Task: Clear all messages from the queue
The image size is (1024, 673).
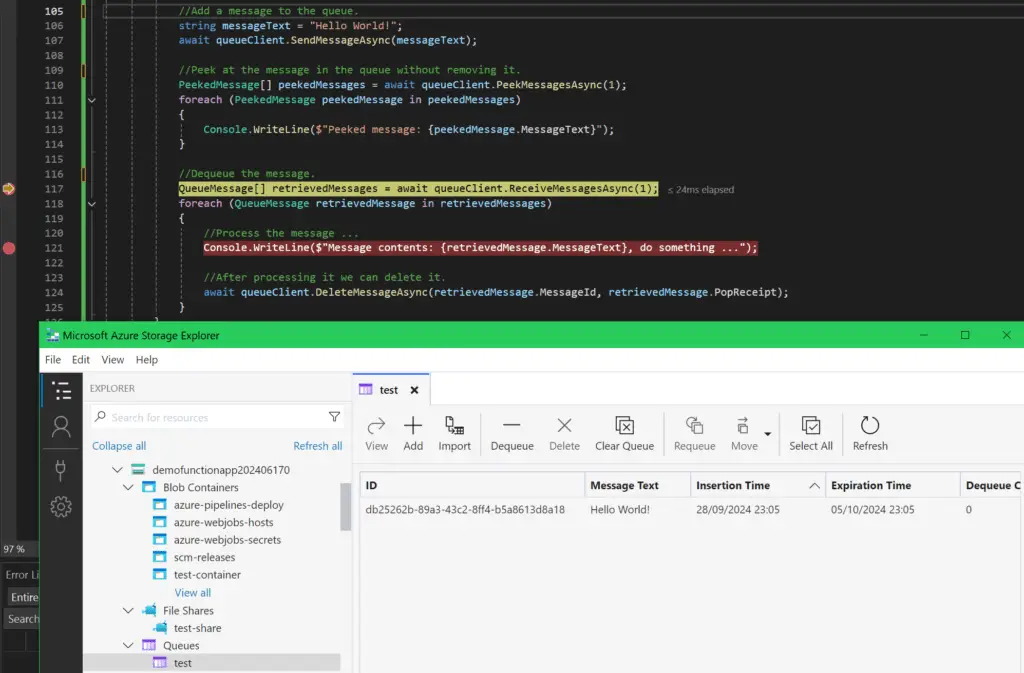Action: 624,432
